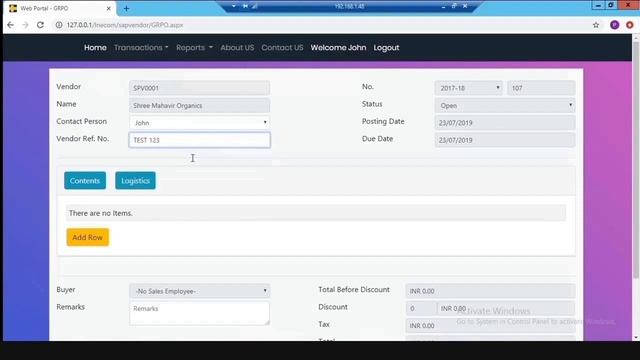
Task: Expand the Contact Person dropdown
Action: pos(200,122)
